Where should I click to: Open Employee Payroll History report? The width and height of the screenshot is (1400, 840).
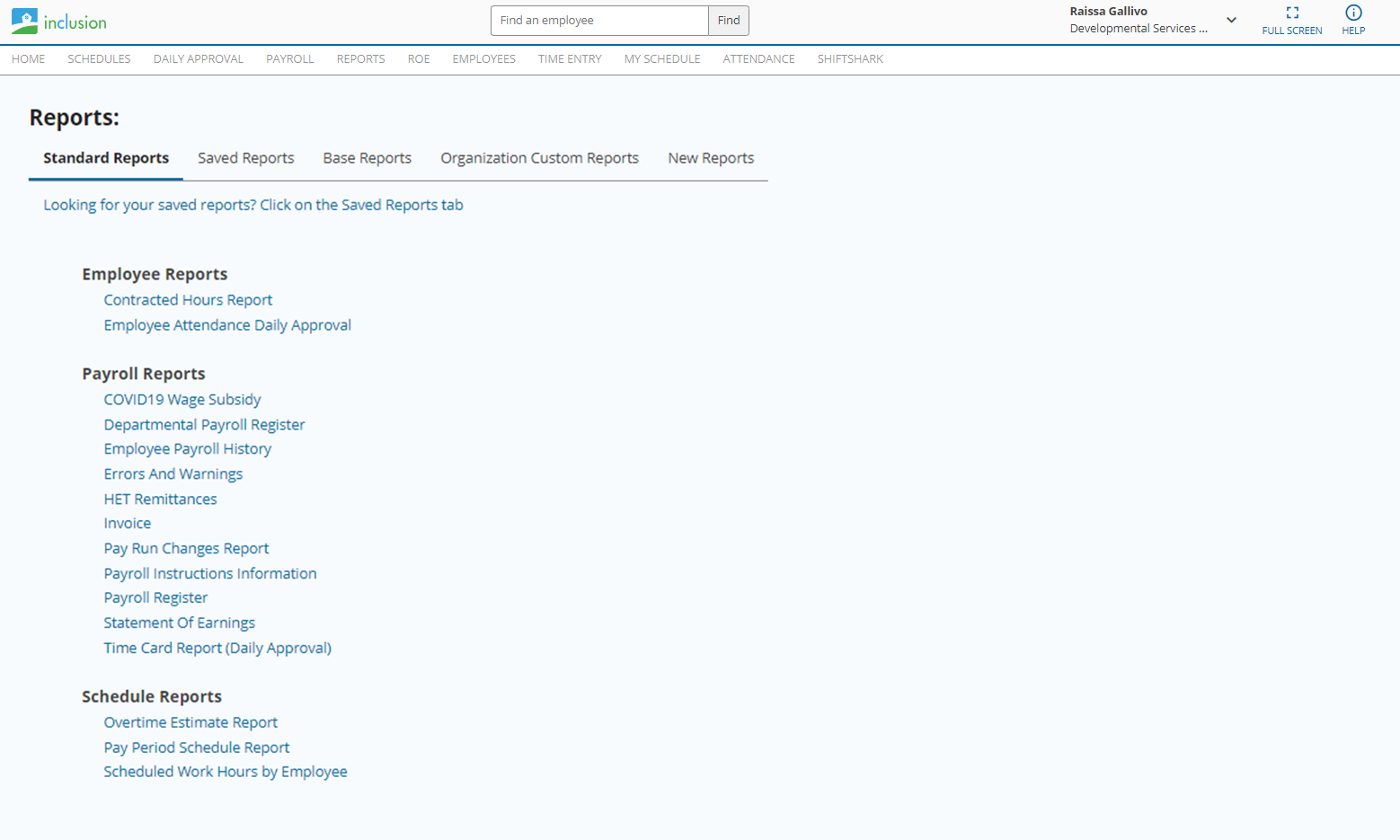(187, 449)
